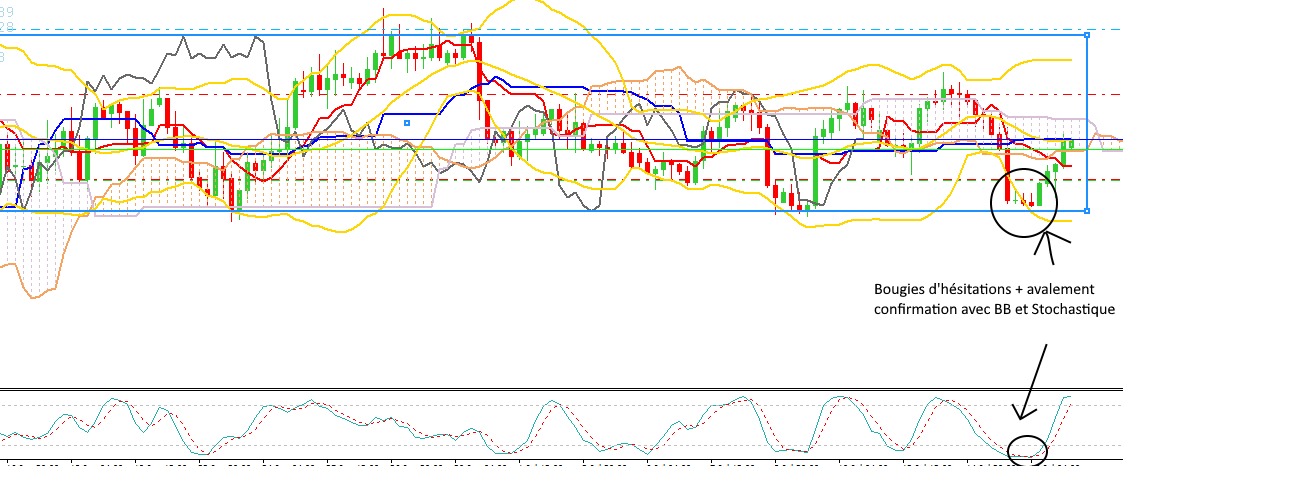Click the blue rectangle's small center handle
The image size is (1310, 483).
[x=407, y=122]
